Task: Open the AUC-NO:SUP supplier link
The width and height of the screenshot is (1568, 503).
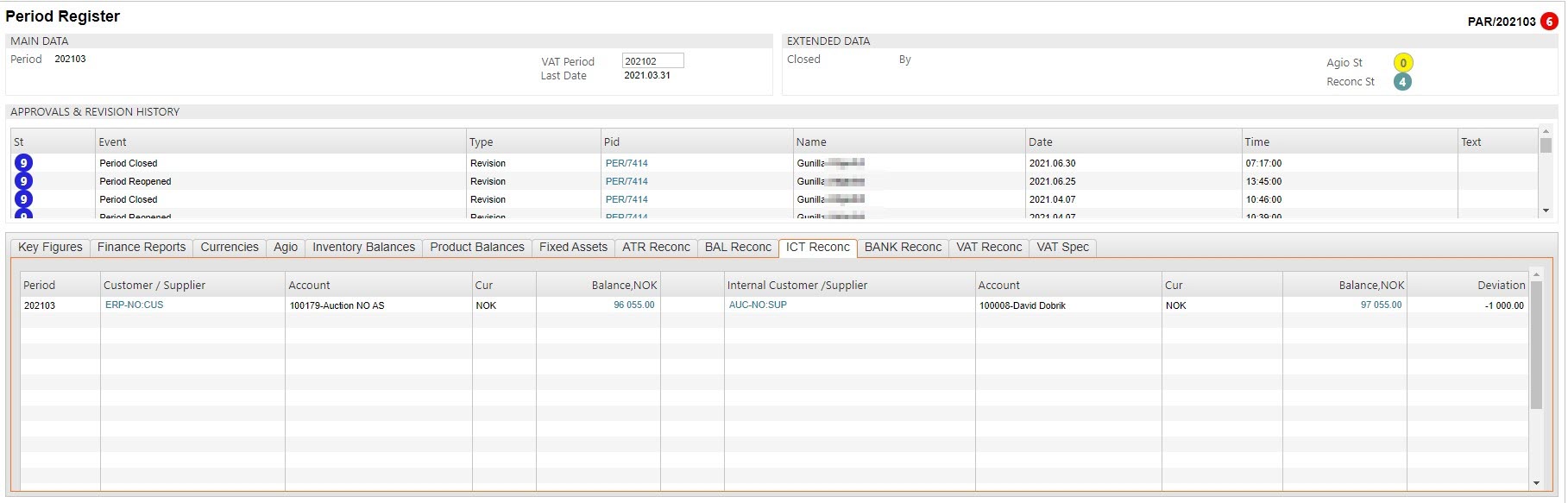Action: pos(758,305)
